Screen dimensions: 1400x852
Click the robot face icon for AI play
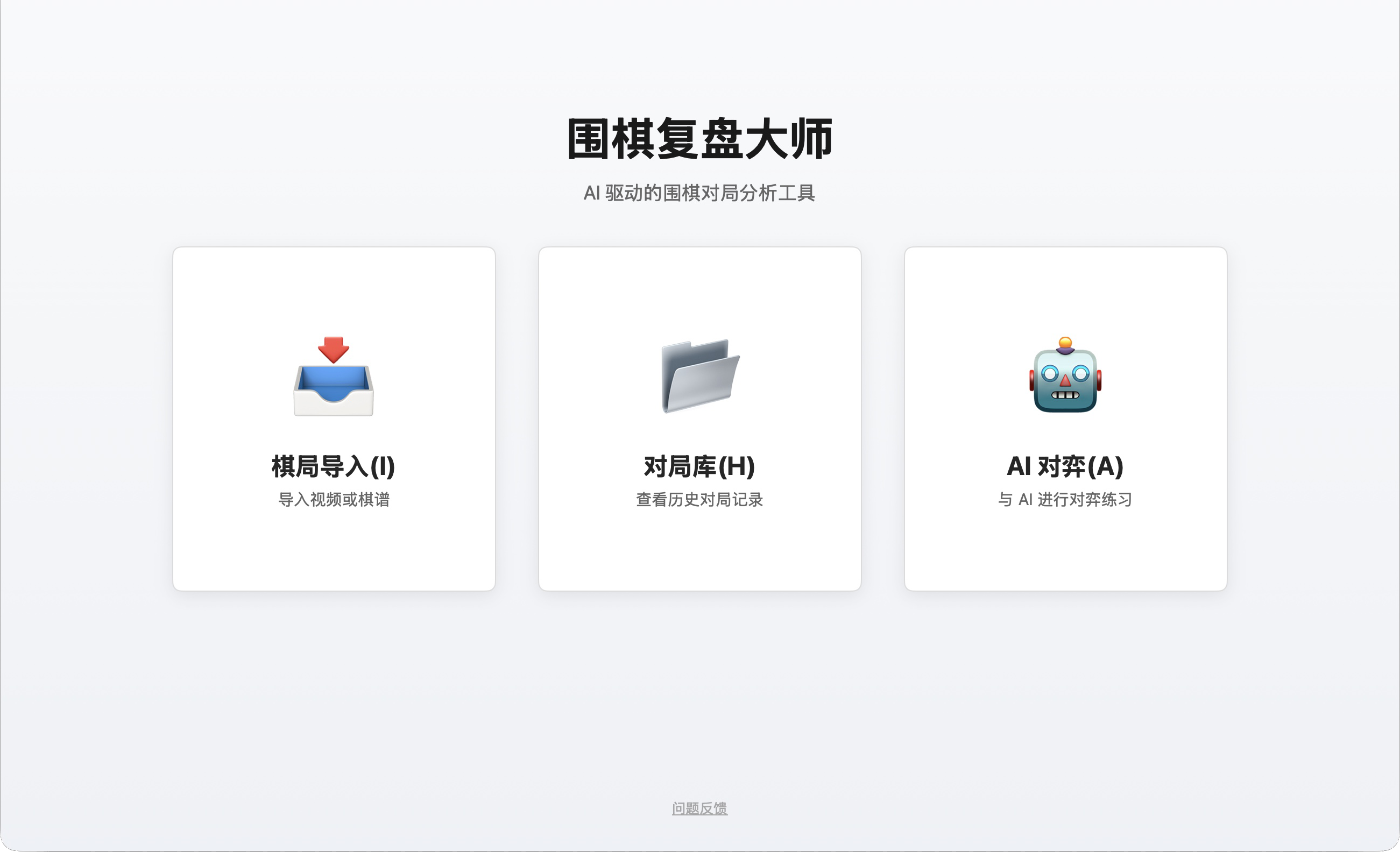(x=1065, y=375)
